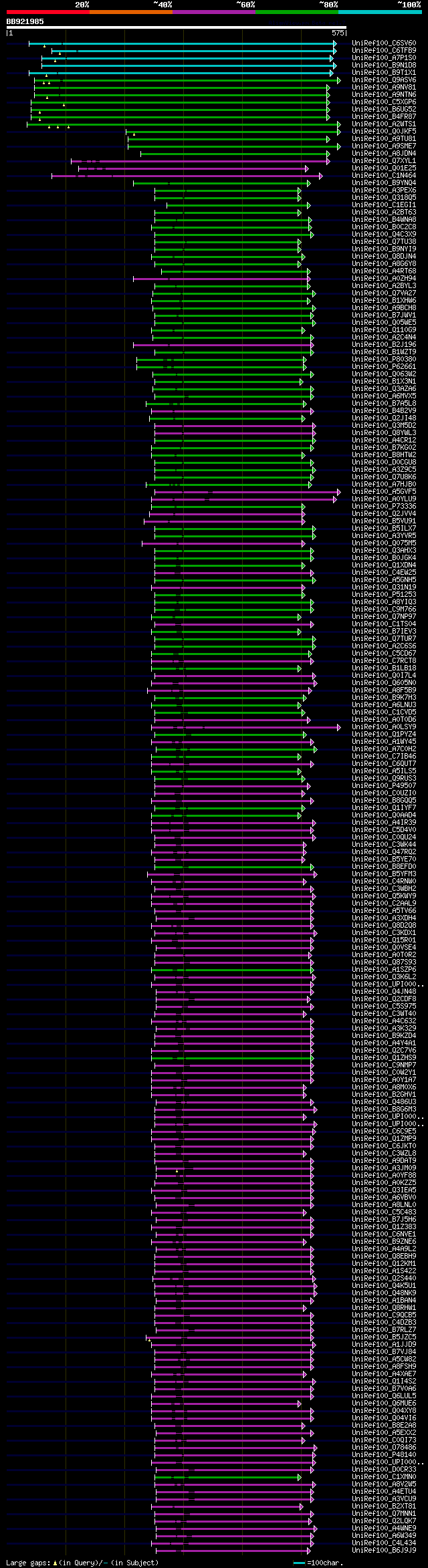Select label UniRef100_B8G6M3

[384, 1109]
